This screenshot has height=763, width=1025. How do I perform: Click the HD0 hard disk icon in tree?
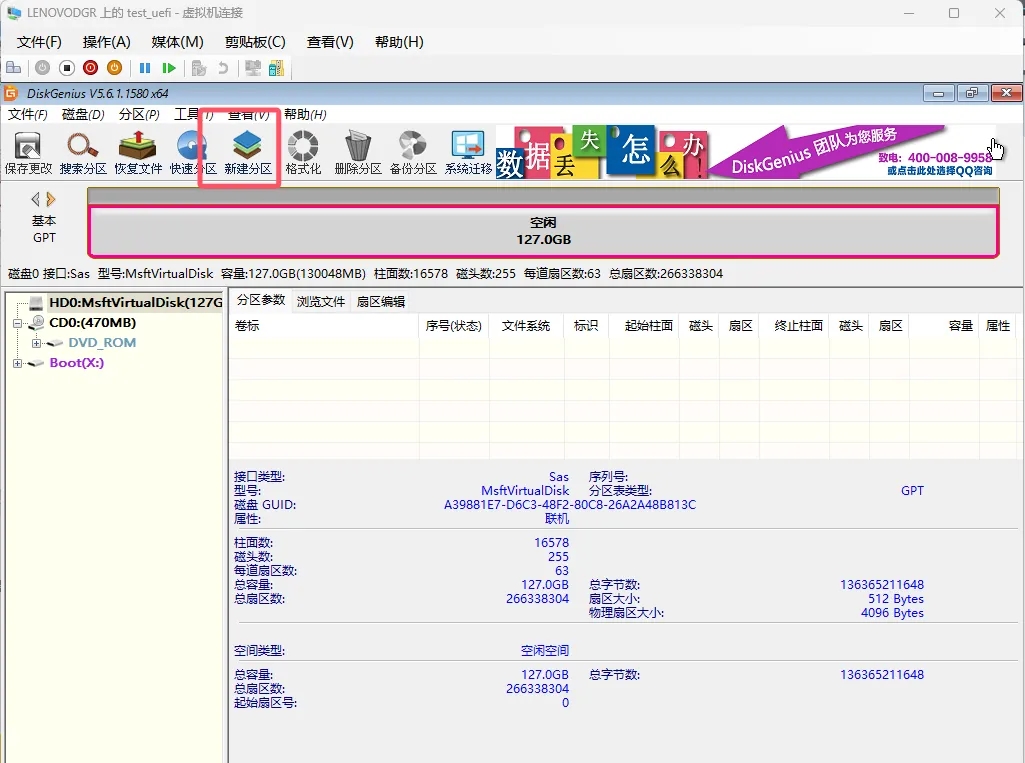tap(37, 302)
